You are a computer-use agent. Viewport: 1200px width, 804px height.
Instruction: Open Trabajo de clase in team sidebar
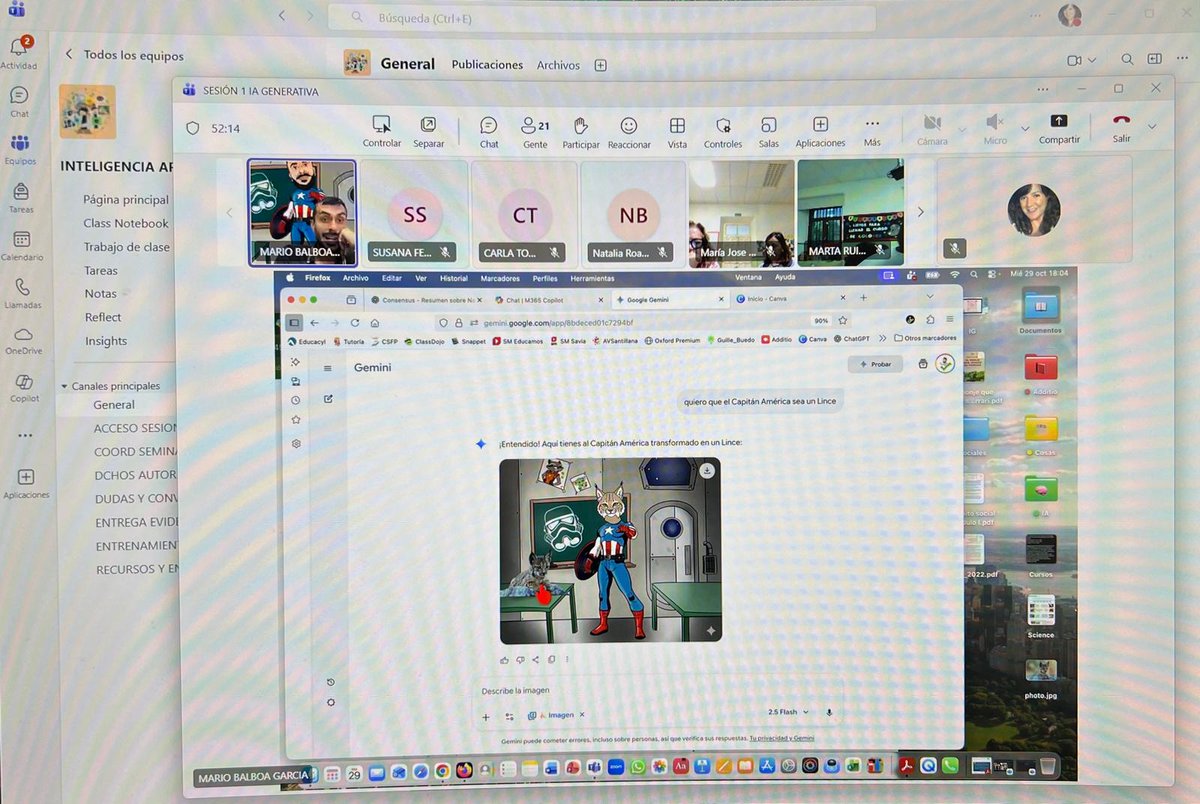click(127, 247)
